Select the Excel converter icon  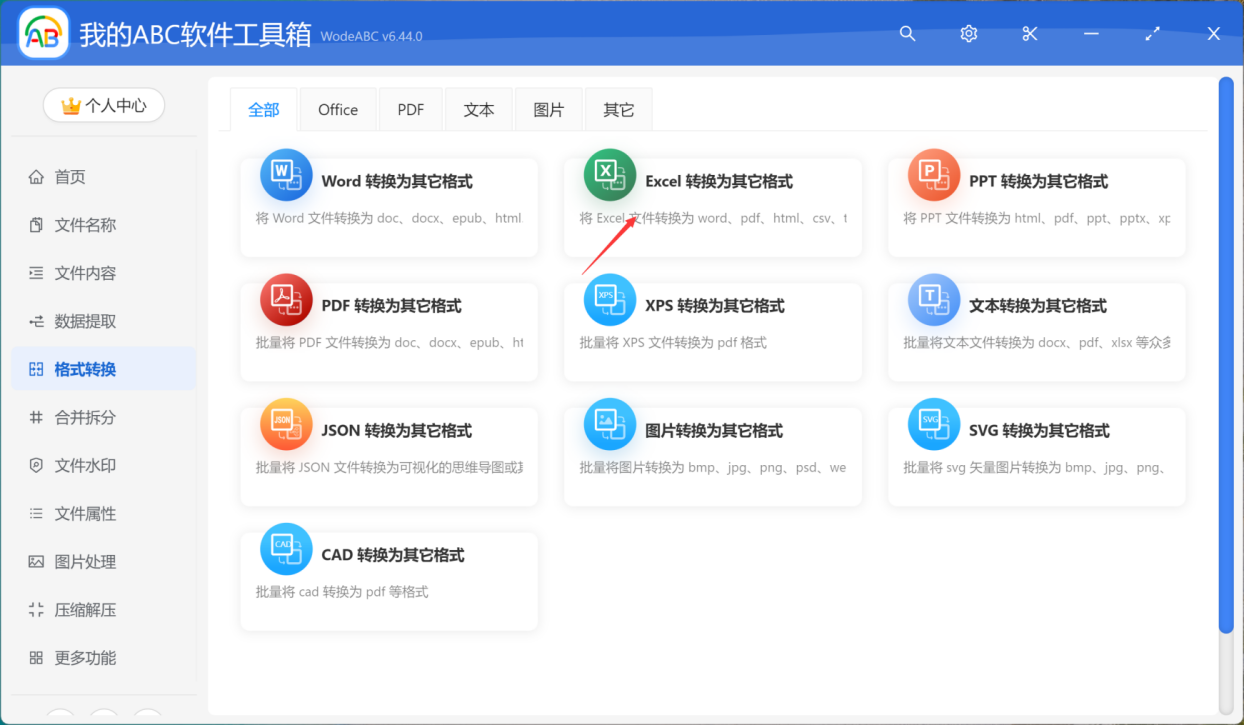(x=610, y=174)
